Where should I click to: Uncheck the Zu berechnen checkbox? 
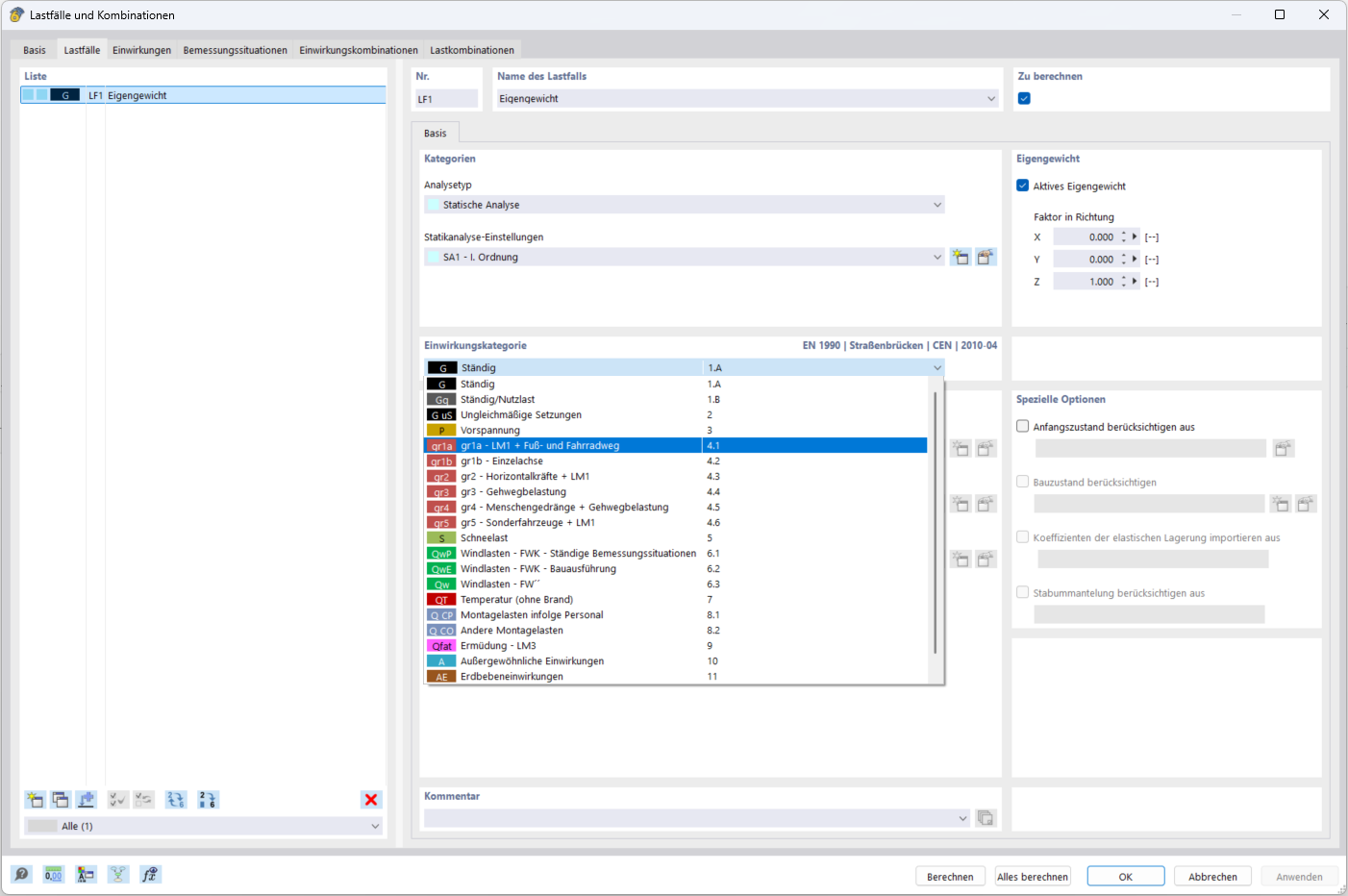(x=1024, y=98)
